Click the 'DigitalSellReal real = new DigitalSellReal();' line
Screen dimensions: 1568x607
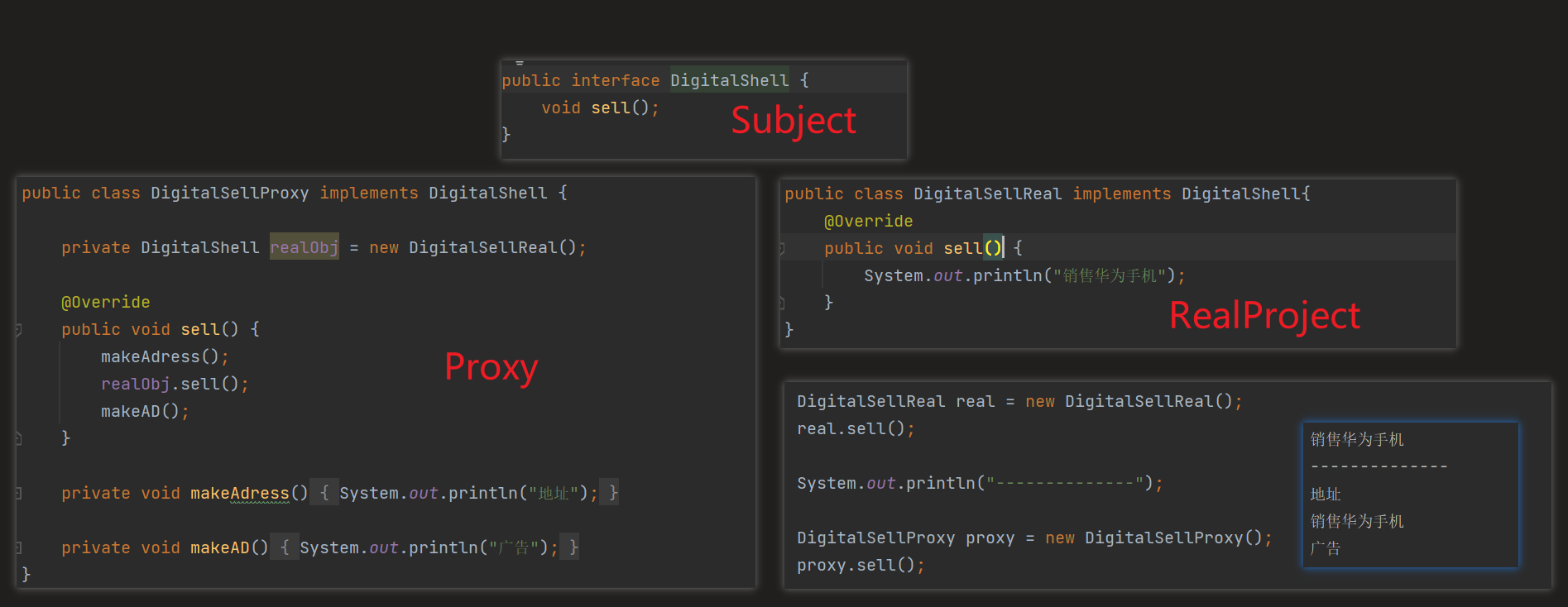(x=1020, y=401)
